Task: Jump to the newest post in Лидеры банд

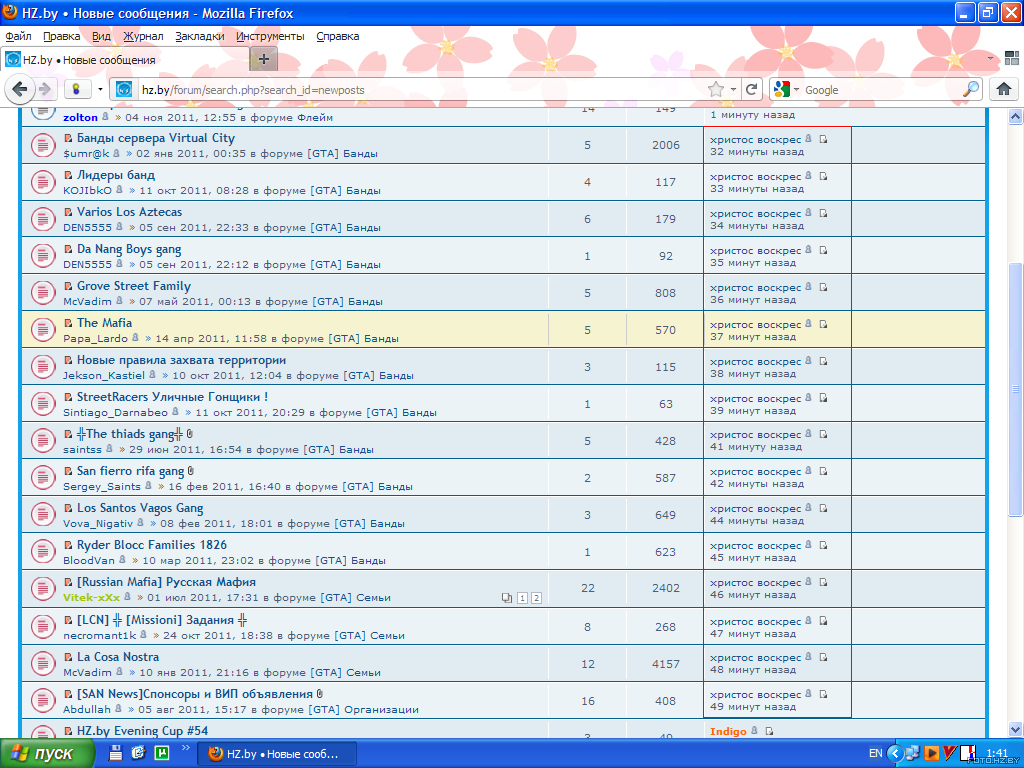Action: [68, 175]
